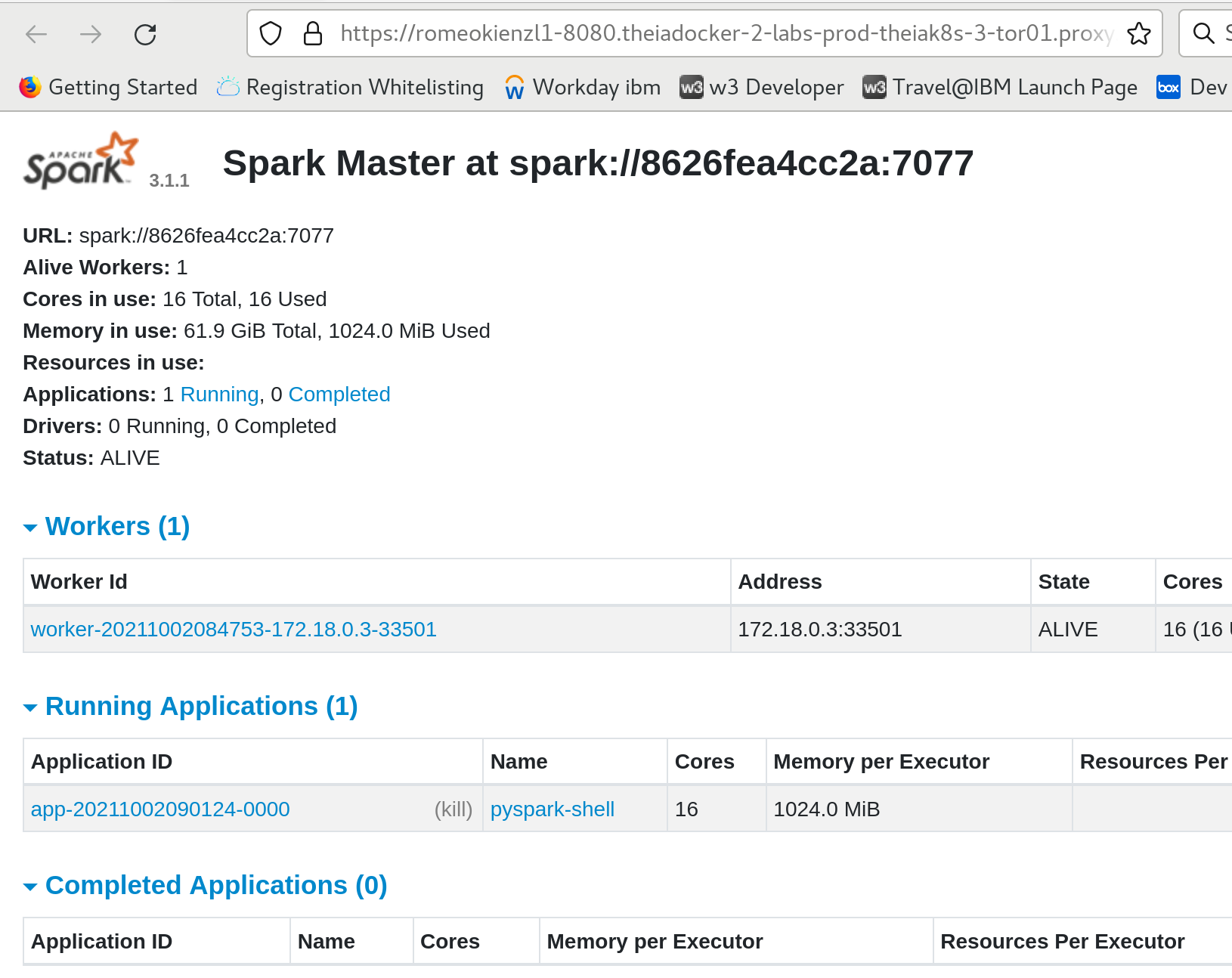1232x978 pixels.
Task: Open app-20211002090124-0000 application link
Action: point(160,809)
